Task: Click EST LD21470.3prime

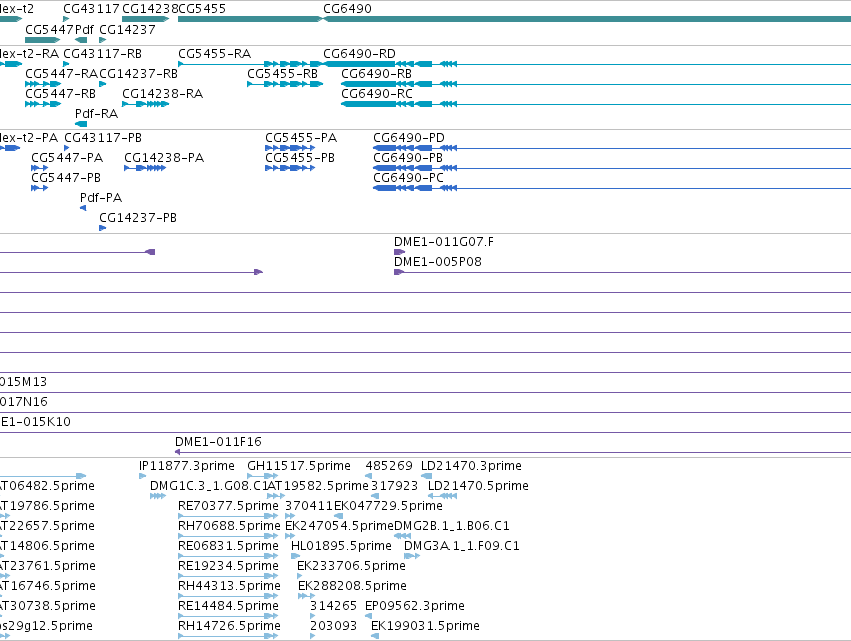Action: tap(471, 466)
